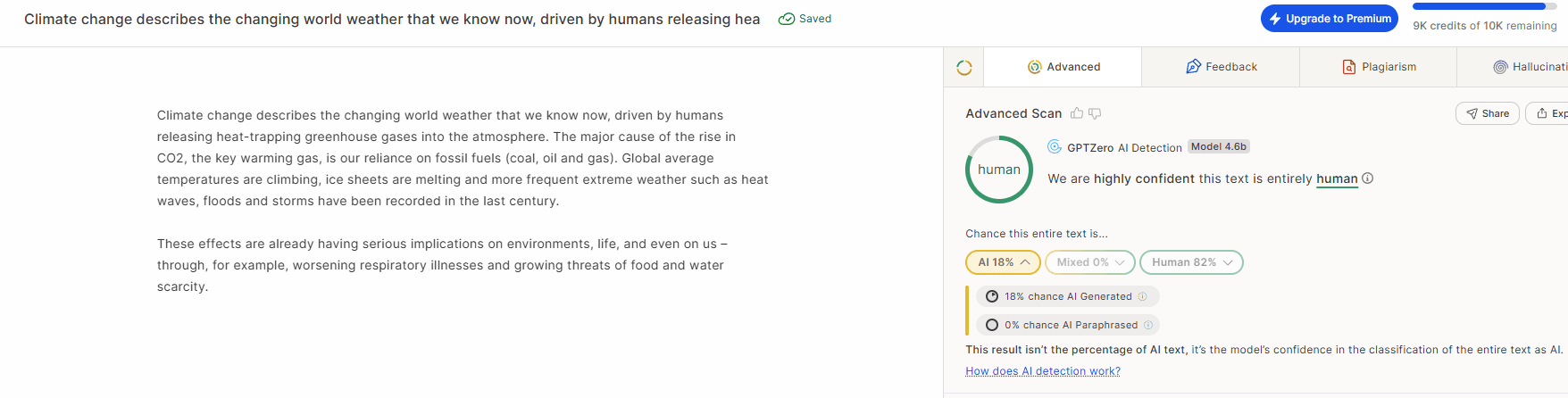Select the Advanced tab
Image resolution: width=1568 pixels, height=398 pixels.
(1063, 67)
